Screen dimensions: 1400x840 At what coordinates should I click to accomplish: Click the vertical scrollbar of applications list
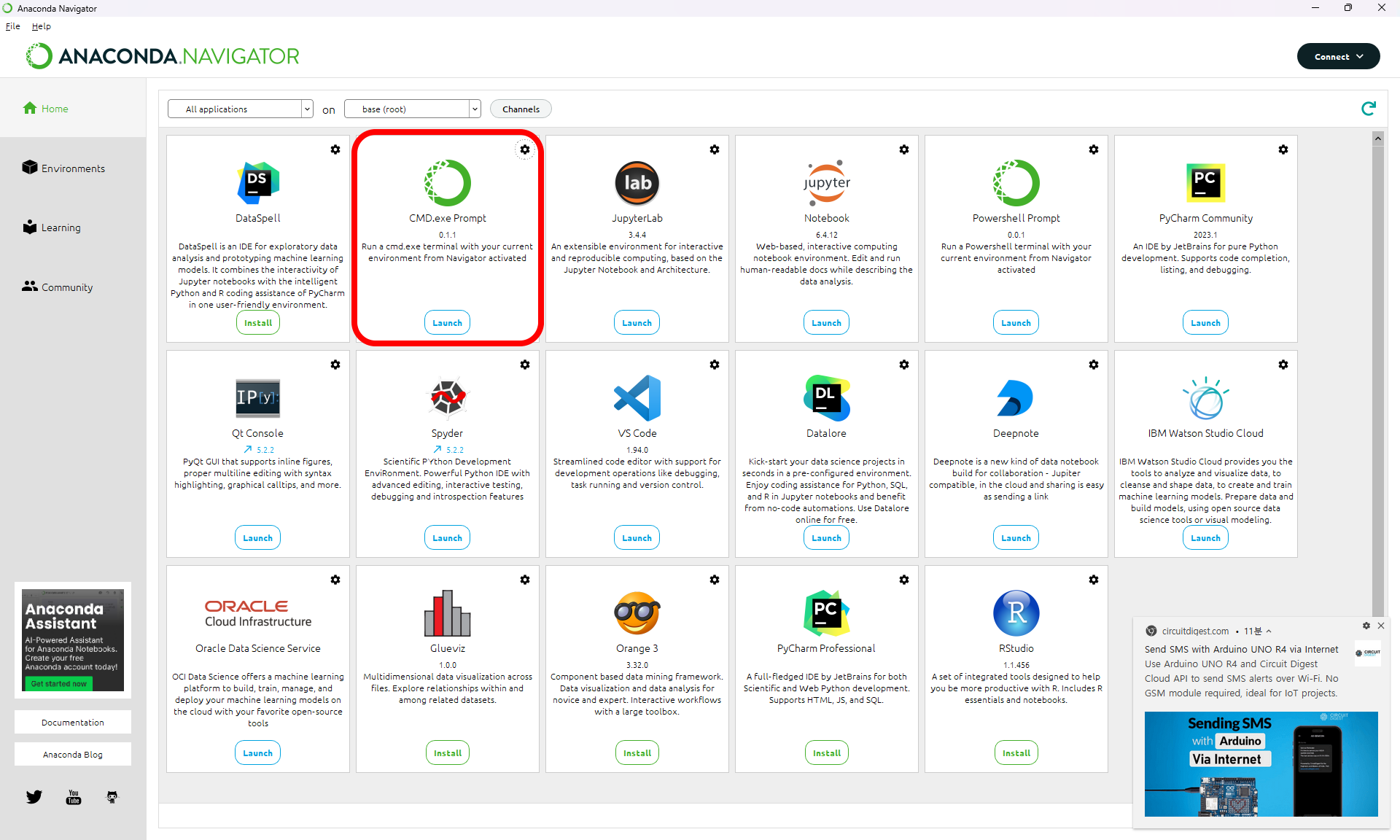tap(1377, 365)
